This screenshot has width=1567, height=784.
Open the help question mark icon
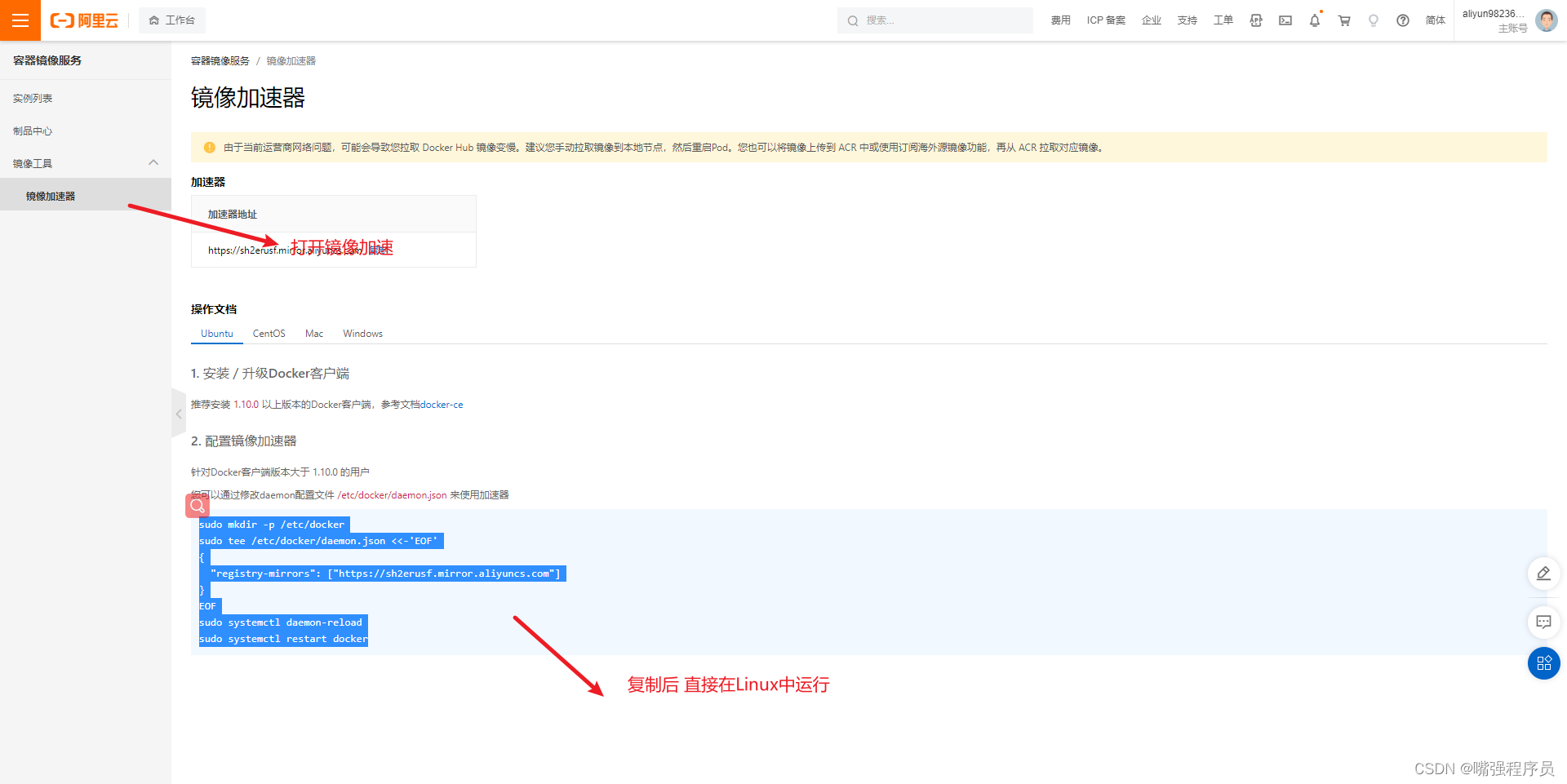click(x=1403, y=20)
